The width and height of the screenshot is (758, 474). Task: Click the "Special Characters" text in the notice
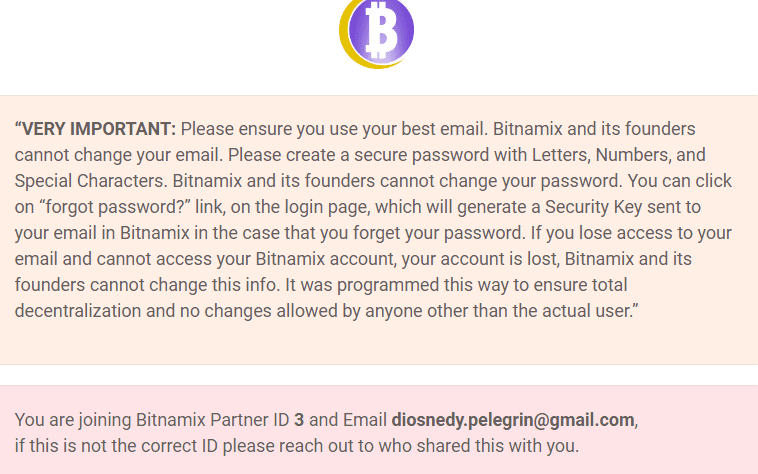pos(90,181)
